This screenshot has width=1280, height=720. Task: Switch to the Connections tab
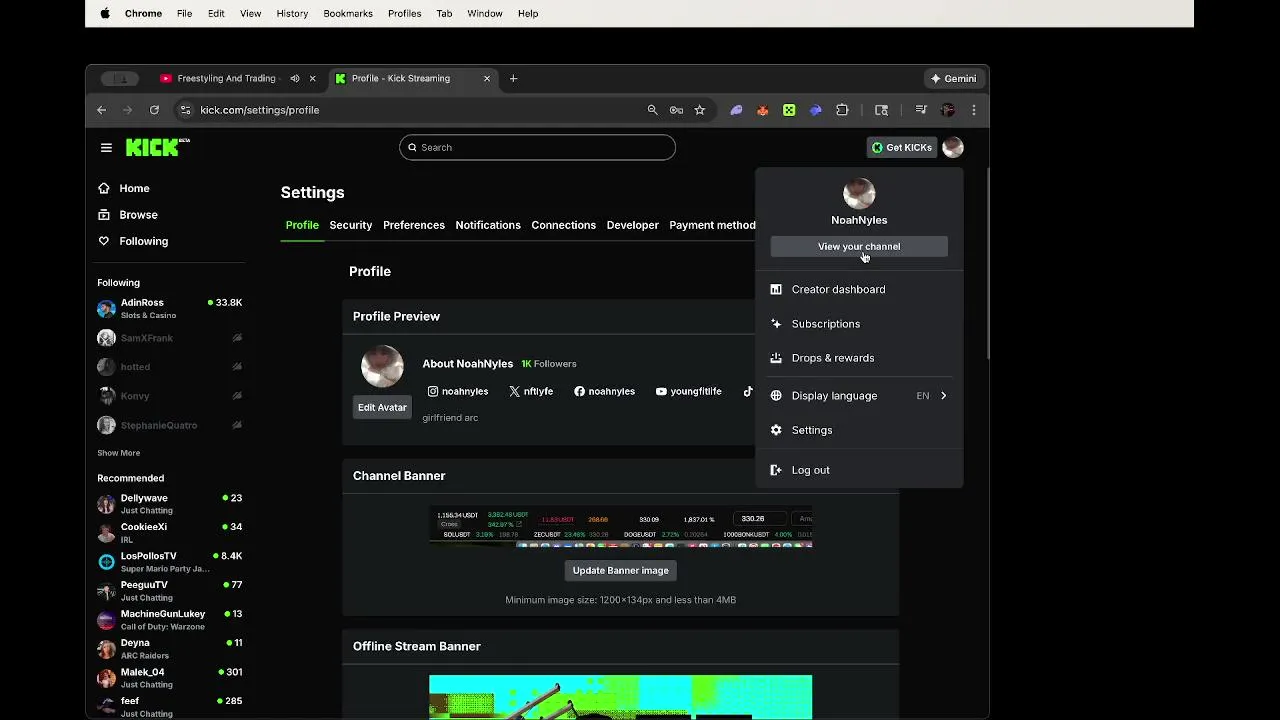[564, 225]
